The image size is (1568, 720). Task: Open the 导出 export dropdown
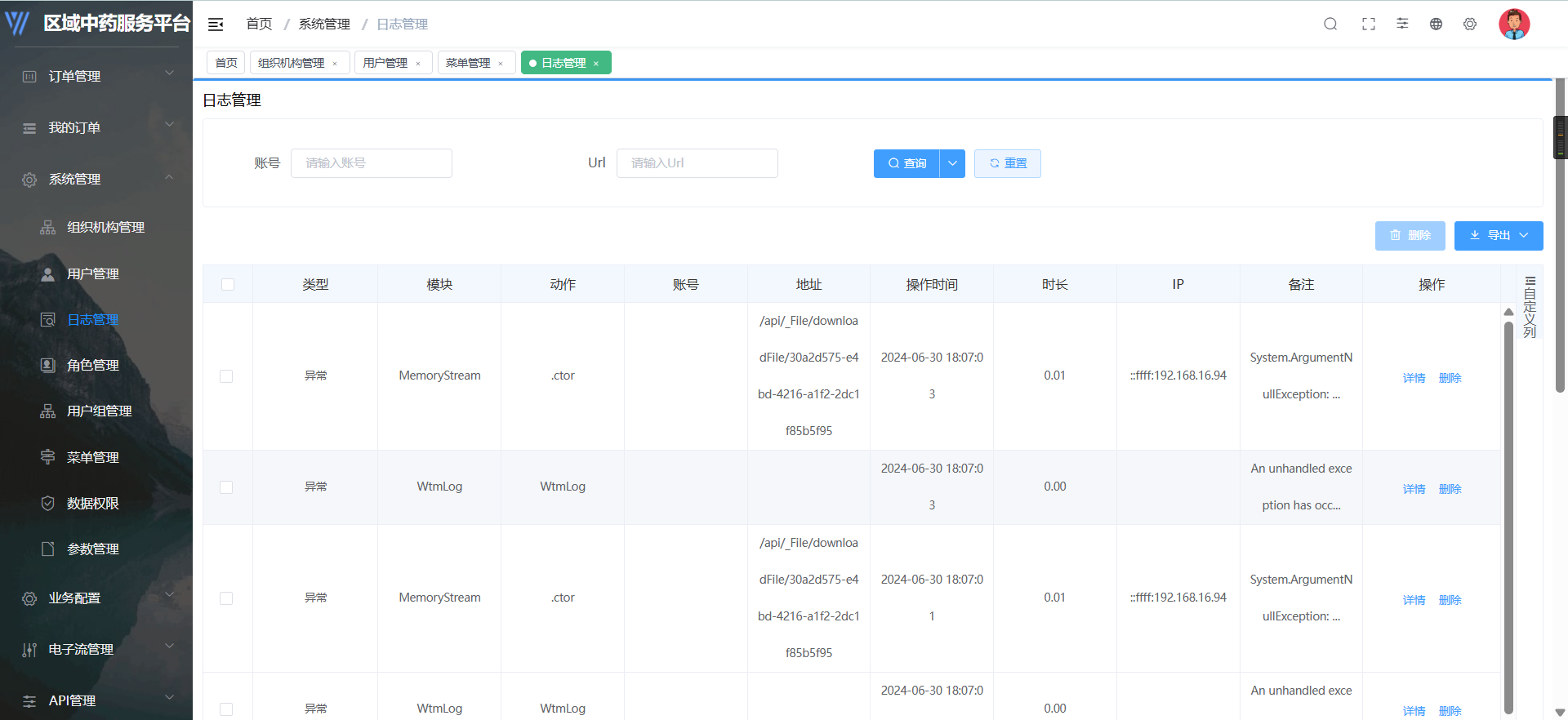tap(1499, 236)
